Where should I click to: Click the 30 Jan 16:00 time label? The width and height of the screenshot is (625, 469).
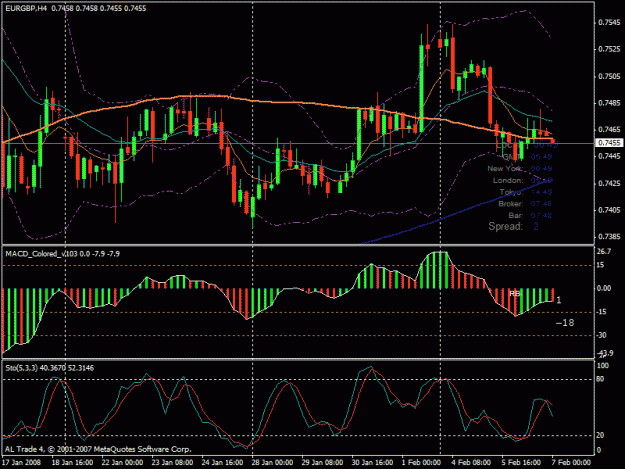pyautogui.click(x=372, y=463)
